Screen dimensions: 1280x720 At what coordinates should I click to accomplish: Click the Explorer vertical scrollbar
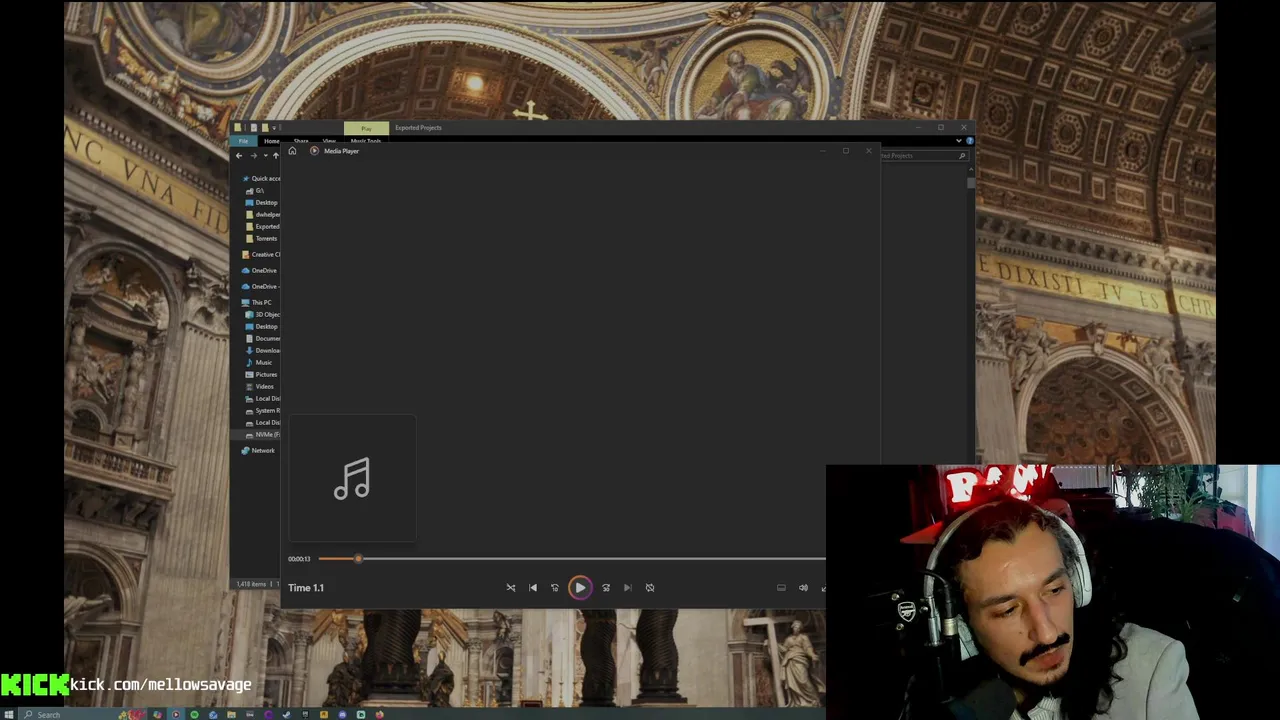(971, 184)
